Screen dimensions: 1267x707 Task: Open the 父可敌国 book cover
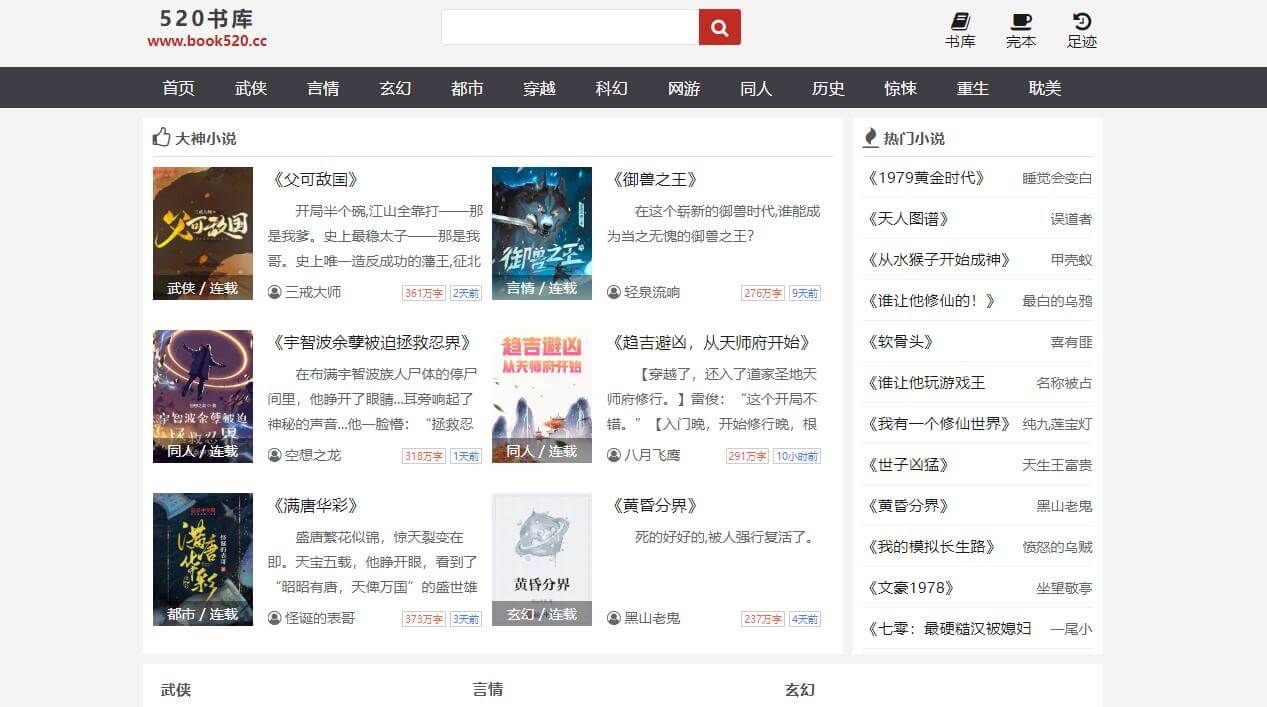pos(203,233)
